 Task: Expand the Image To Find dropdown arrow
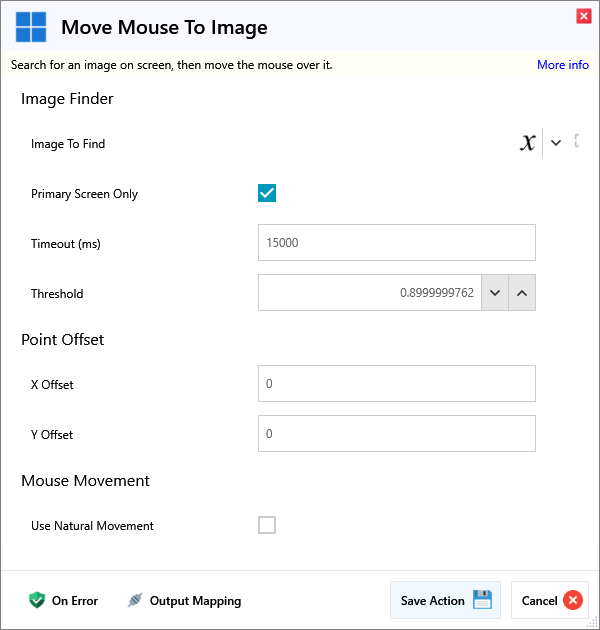pos(556,143)
